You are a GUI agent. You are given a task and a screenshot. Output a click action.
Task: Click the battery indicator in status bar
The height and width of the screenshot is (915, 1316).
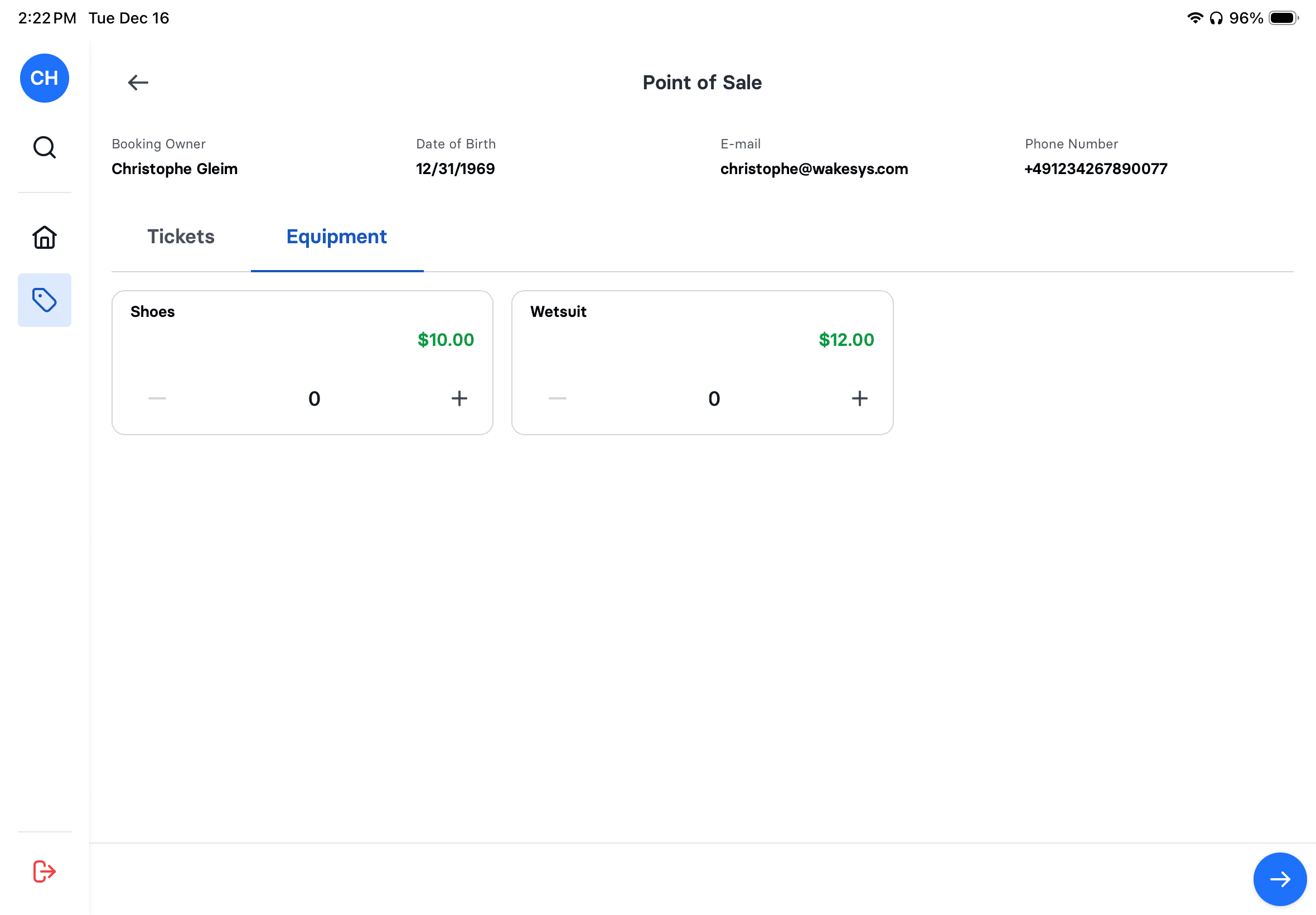pos(1283,18)
